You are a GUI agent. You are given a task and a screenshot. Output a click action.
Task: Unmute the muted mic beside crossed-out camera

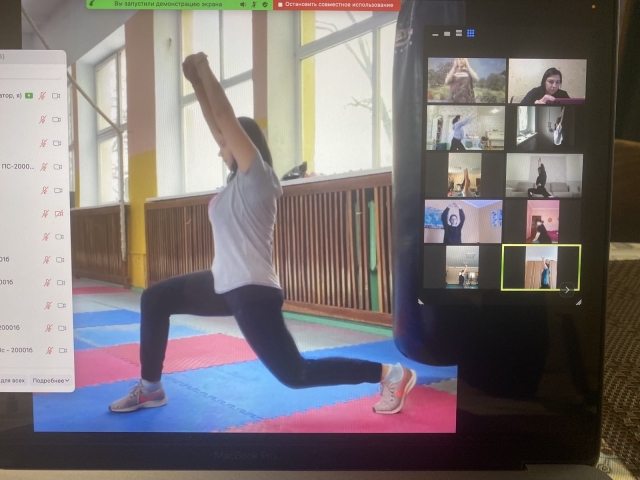point(45,213)
